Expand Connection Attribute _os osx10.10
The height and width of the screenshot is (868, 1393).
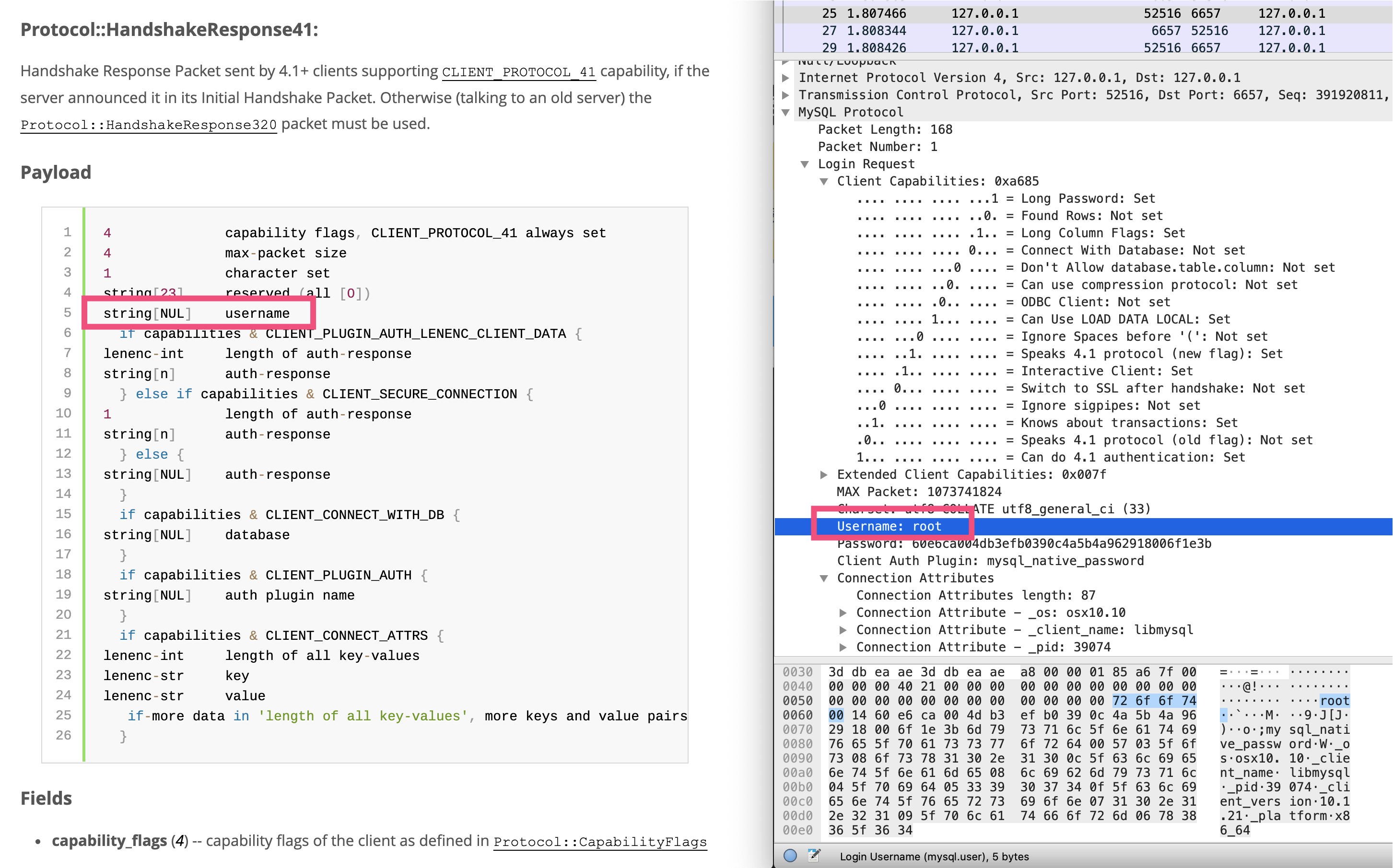point(843,613)
